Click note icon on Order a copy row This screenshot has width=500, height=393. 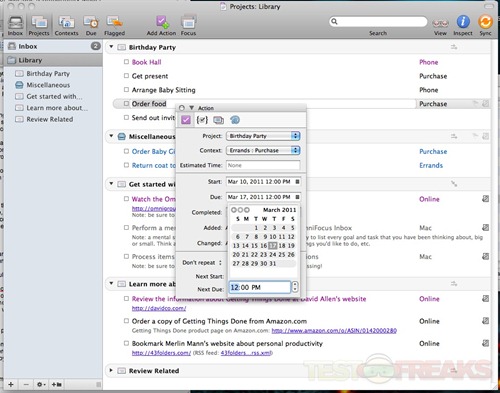[x=485, y=321]
